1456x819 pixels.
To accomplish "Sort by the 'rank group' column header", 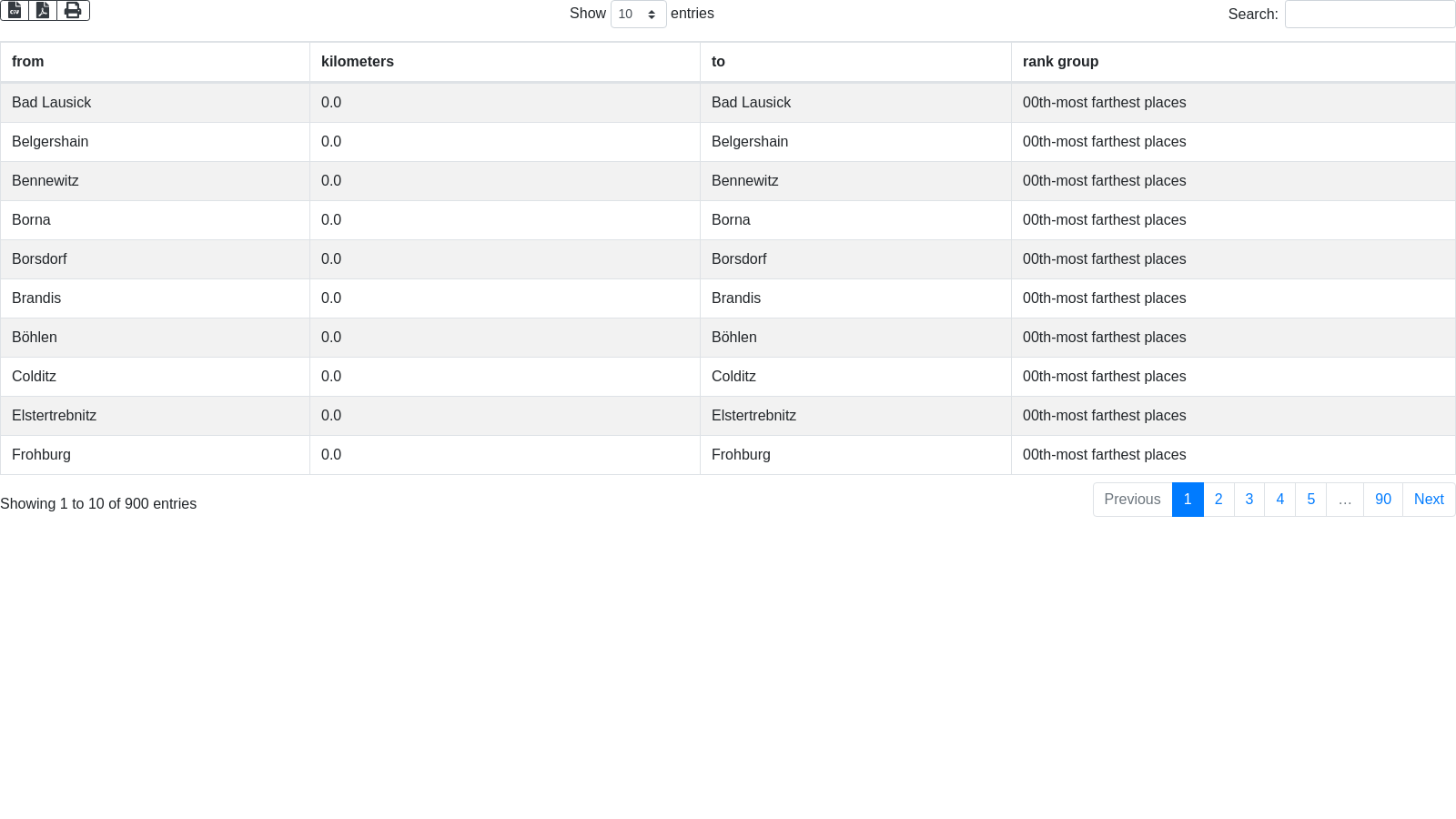I will point(1060,62).
